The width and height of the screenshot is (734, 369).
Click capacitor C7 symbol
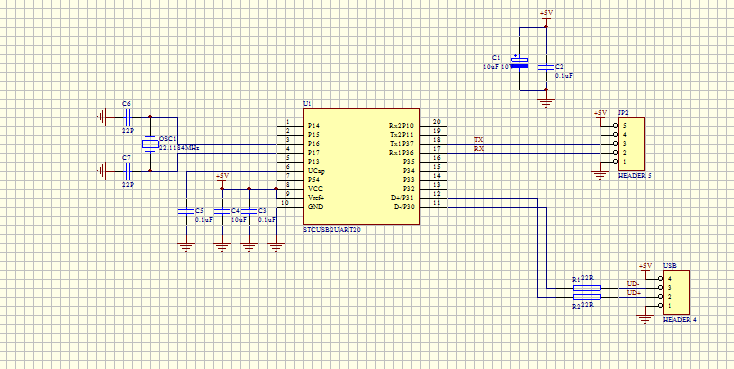126,171
